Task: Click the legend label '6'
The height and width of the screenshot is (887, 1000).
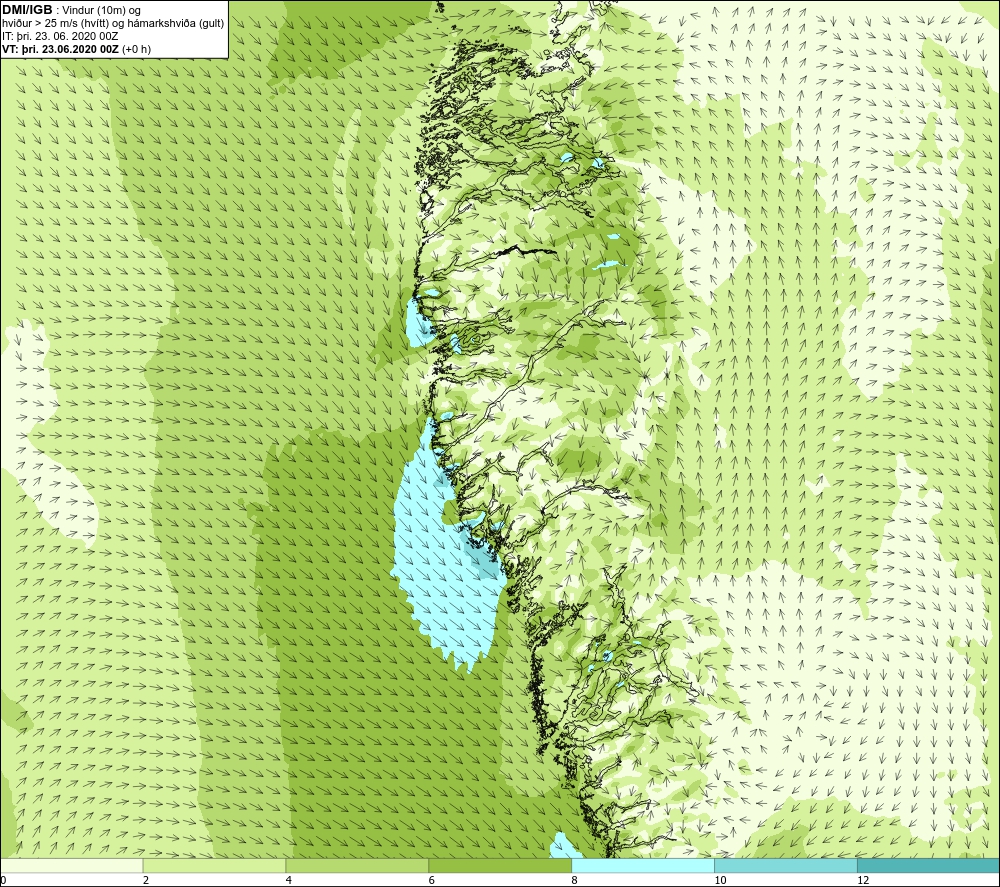Action: 431,880
